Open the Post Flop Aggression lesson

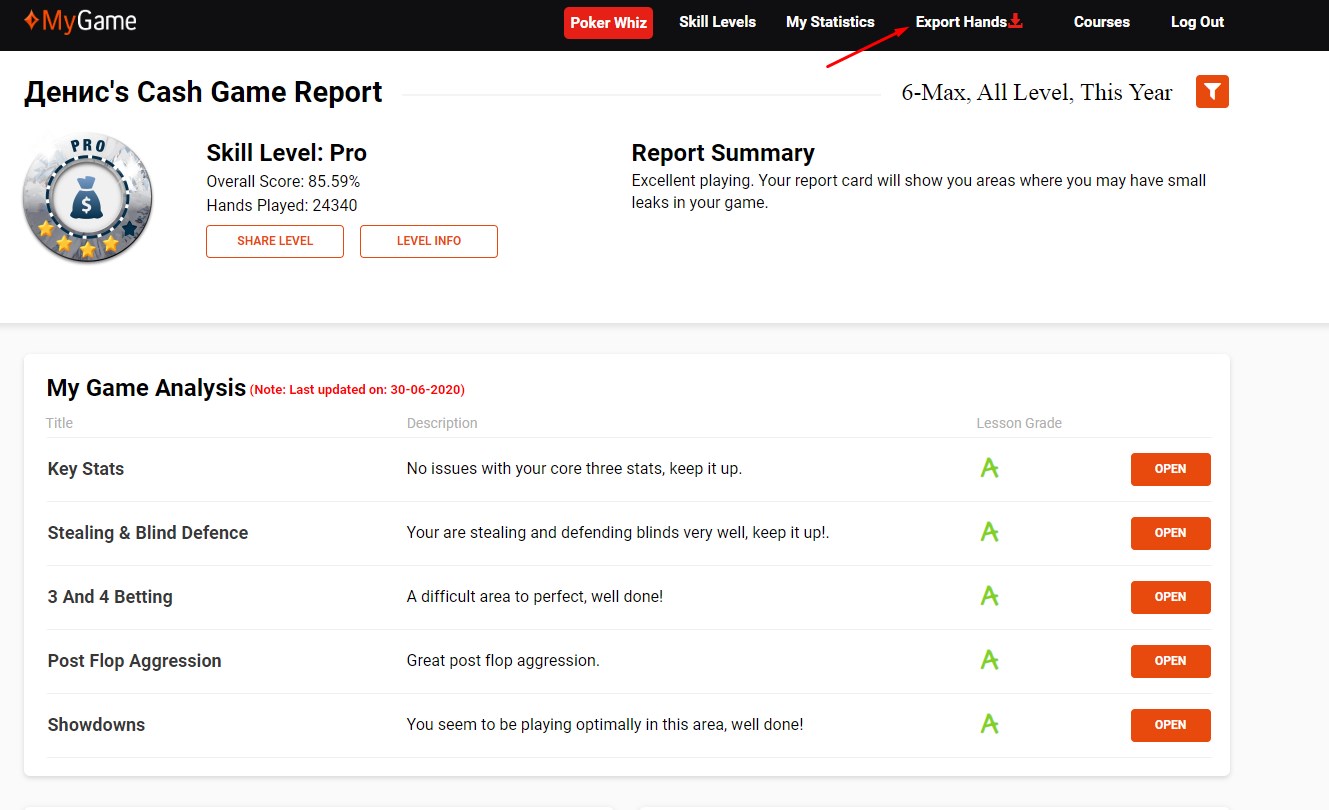pyautogui.click(x=1170, y=661)
